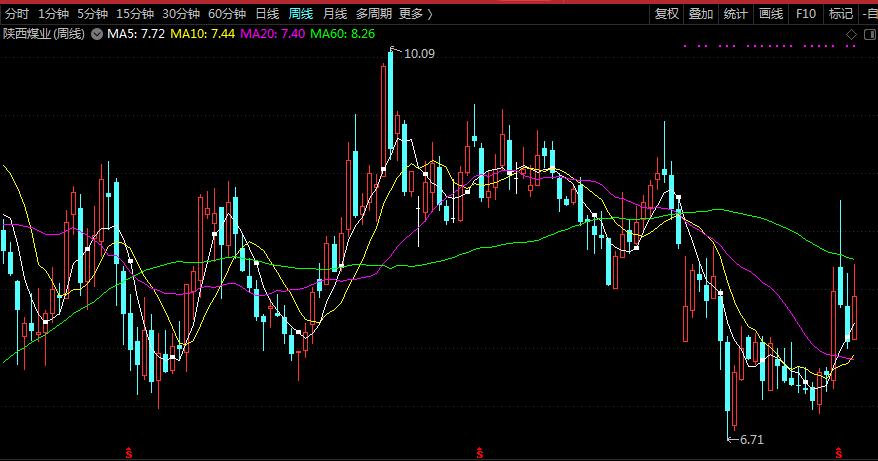Click the diamond icon at chart top right

851,35
